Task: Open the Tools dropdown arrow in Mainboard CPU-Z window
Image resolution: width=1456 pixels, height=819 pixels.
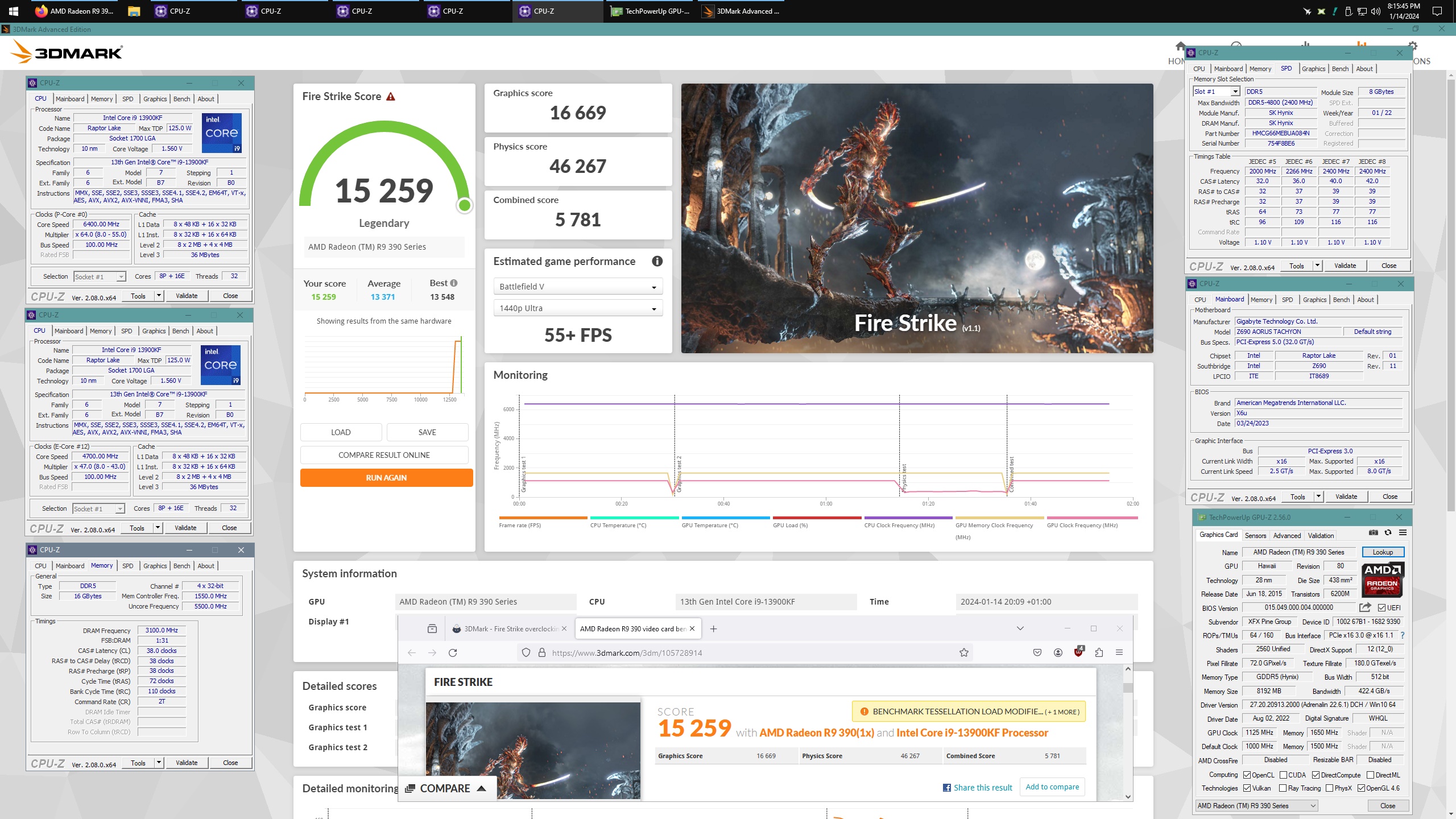Action: tap(1318, 497)
